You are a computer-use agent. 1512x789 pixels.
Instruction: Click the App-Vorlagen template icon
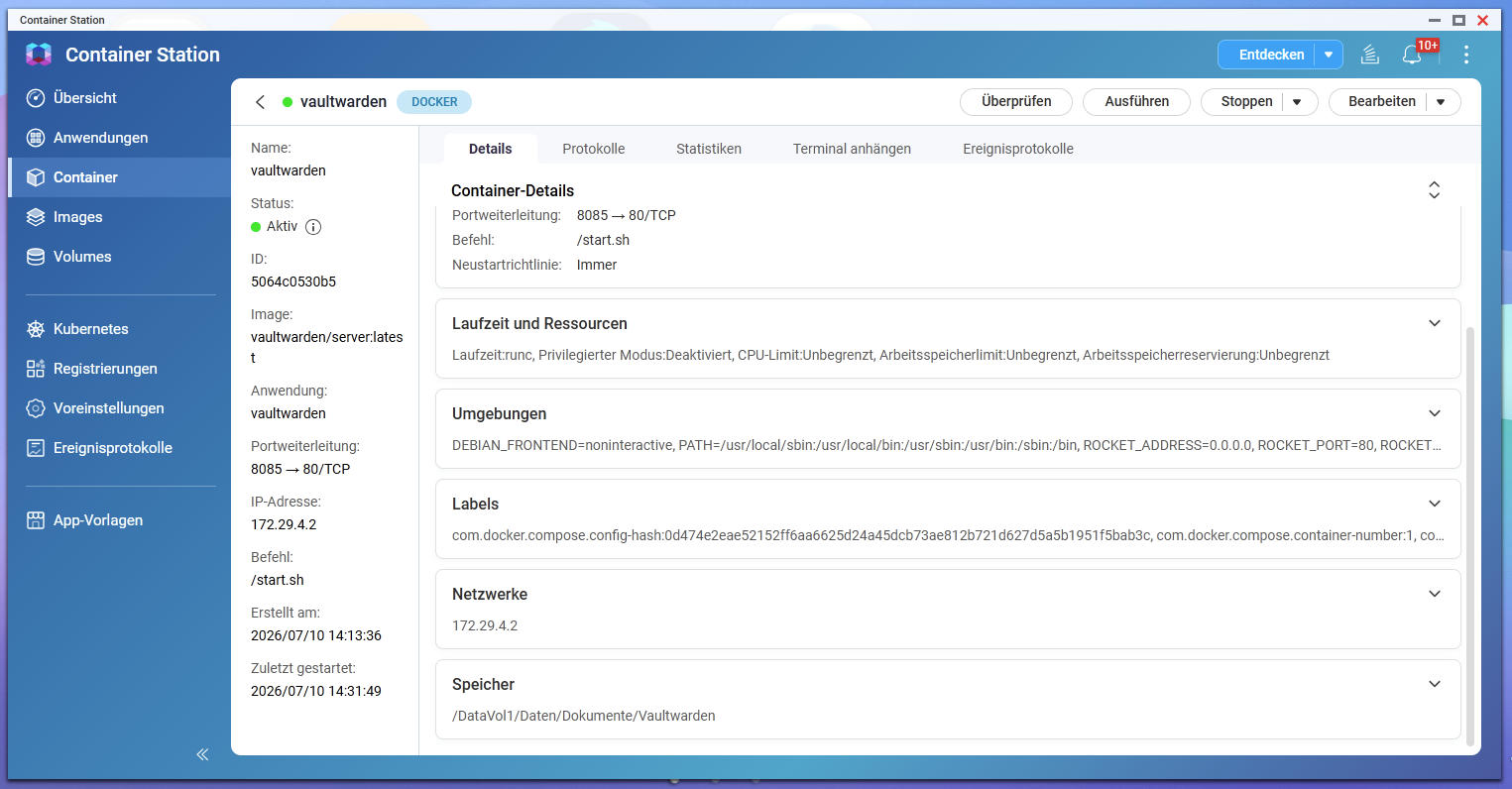[36, 520]
